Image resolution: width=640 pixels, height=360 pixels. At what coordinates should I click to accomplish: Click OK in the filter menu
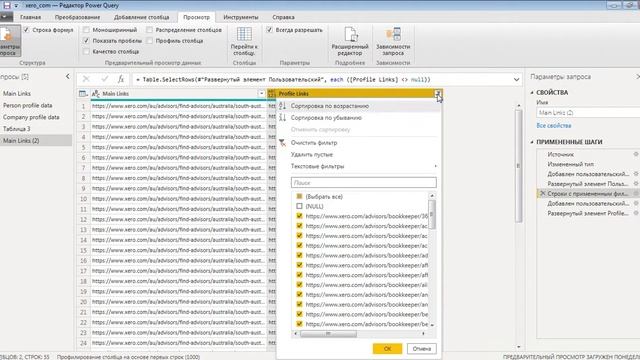click(x=387, y=349)
